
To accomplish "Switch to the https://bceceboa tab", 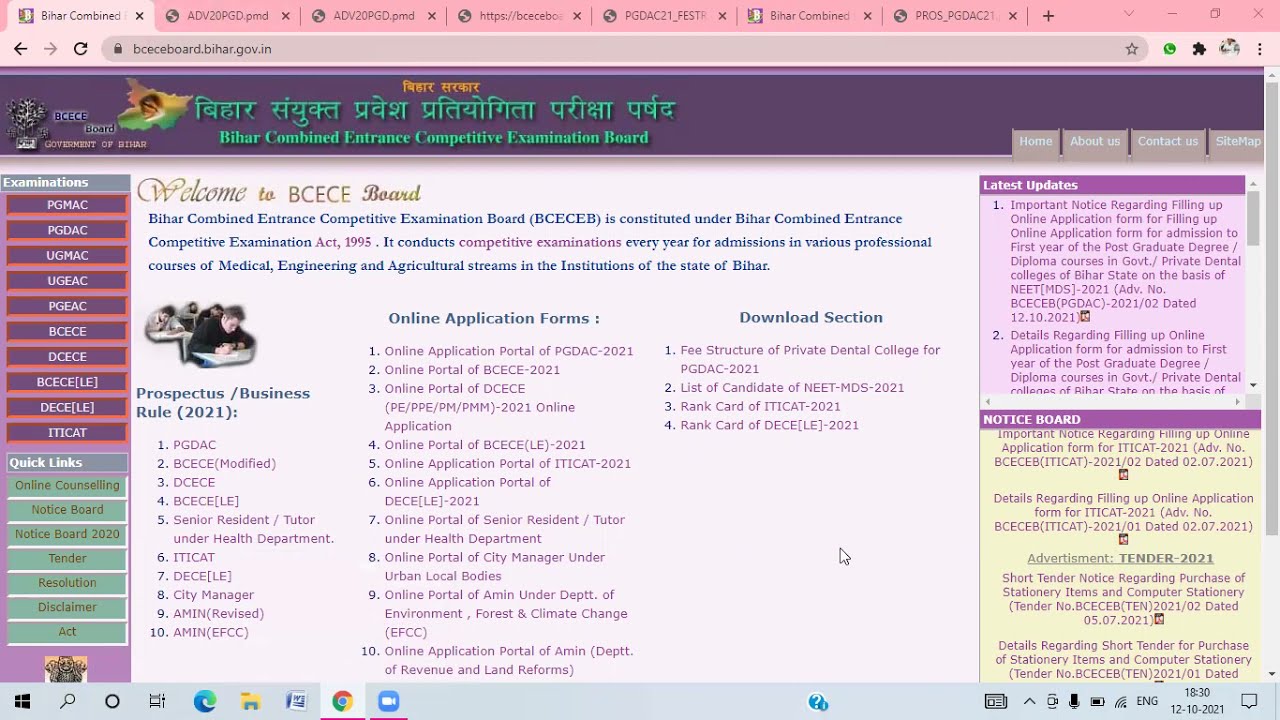I will 521,16.
